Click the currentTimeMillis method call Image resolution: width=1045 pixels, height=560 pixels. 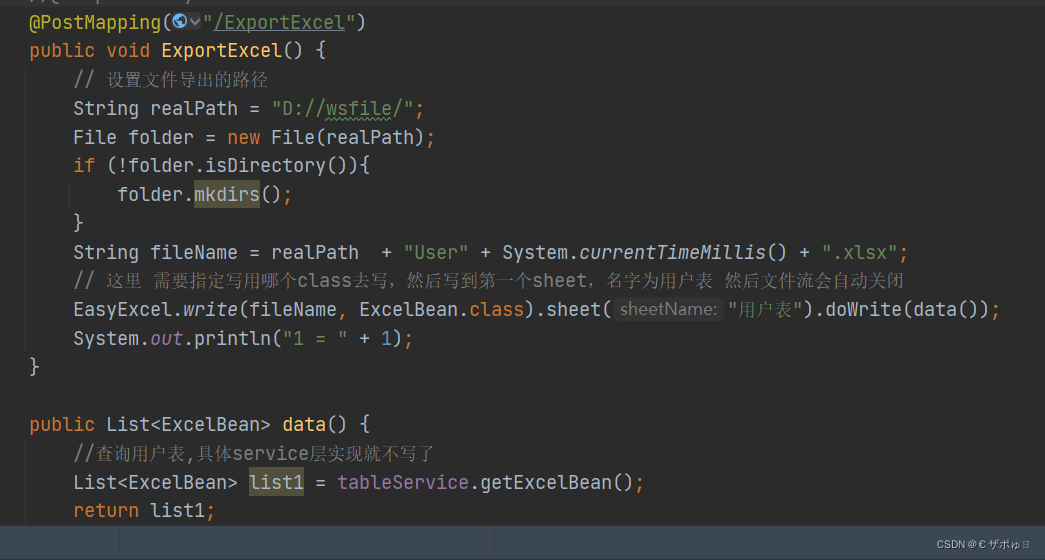(x=673, y=252)
